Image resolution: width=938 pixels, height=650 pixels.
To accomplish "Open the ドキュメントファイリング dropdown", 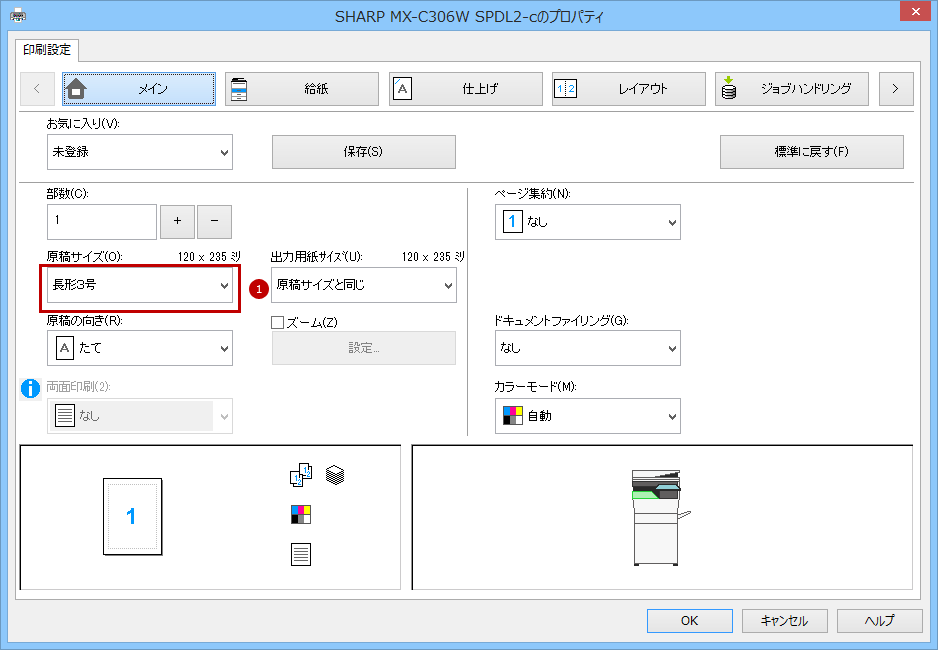I will coord(588,348).
